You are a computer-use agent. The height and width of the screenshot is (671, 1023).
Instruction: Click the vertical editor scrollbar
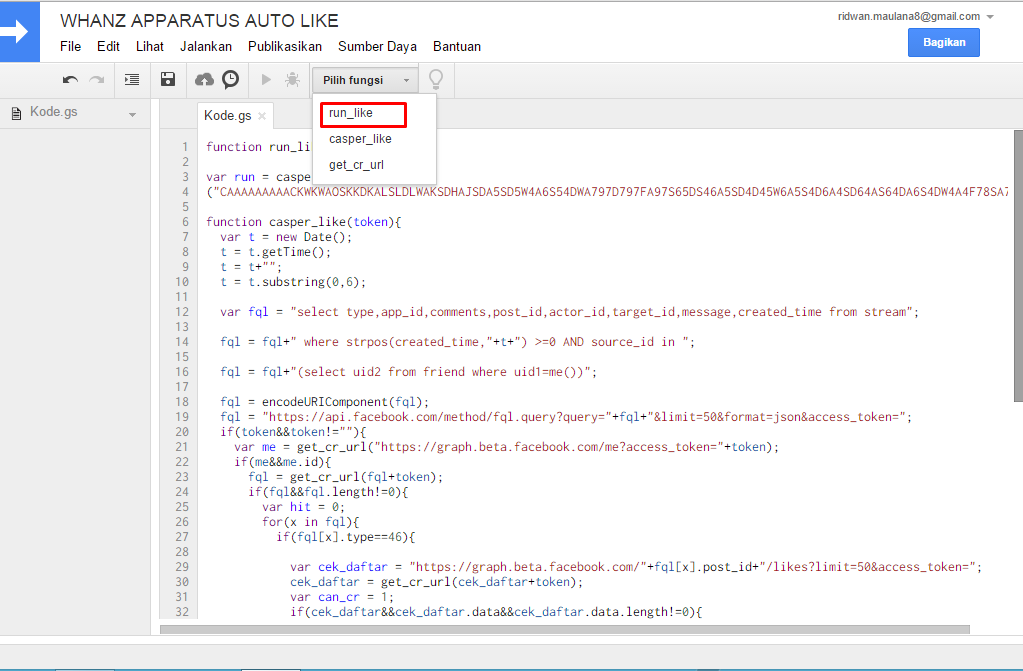tap(1018, 264)
